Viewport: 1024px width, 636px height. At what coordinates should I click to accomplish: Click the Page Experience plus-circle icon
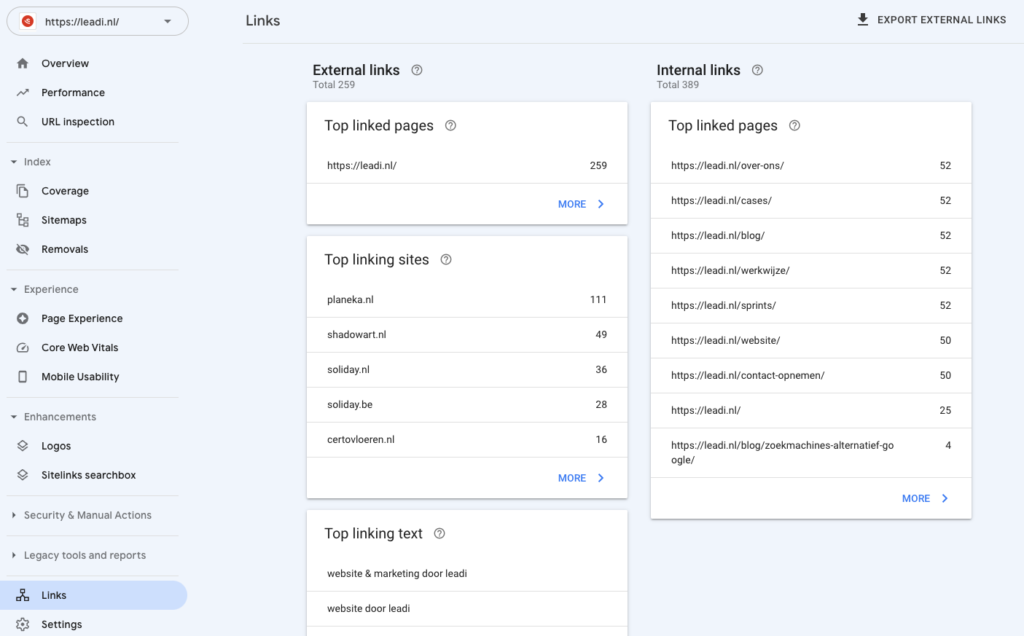point(23,319)
